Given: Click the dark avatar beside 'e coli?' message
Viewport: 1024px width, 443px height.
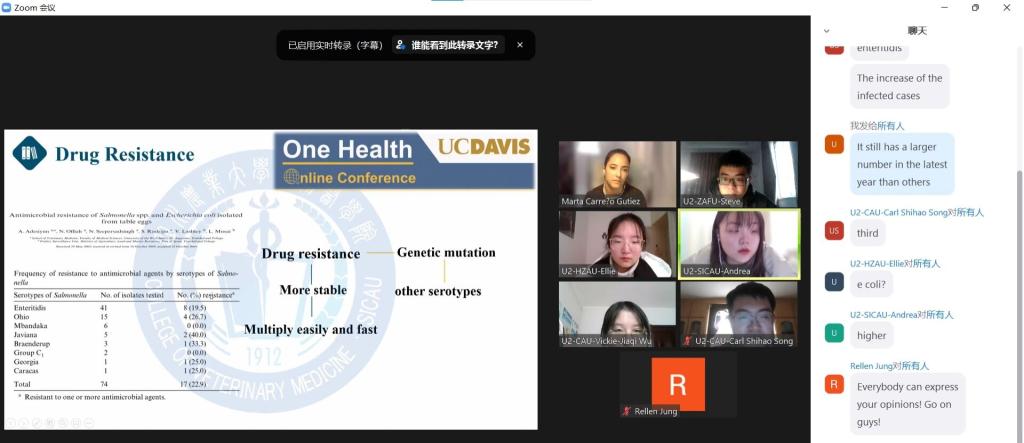Looking at the screenshot, I should (834, 282).
